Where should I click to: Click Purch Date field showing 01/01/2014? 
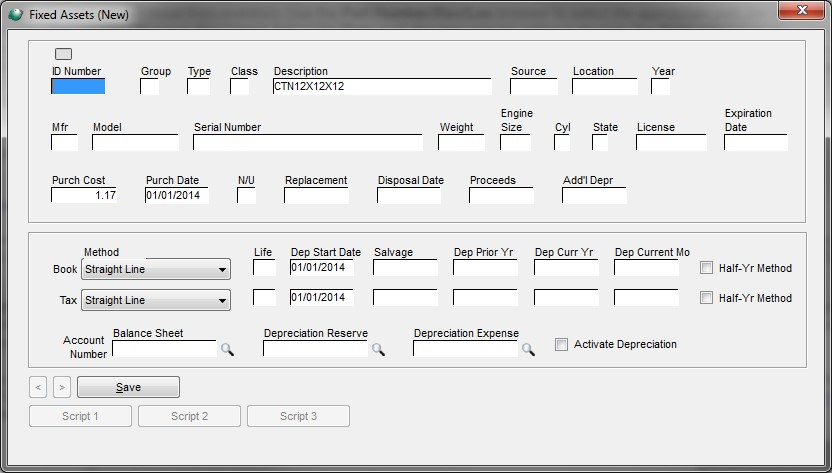[x=177, y=195]
